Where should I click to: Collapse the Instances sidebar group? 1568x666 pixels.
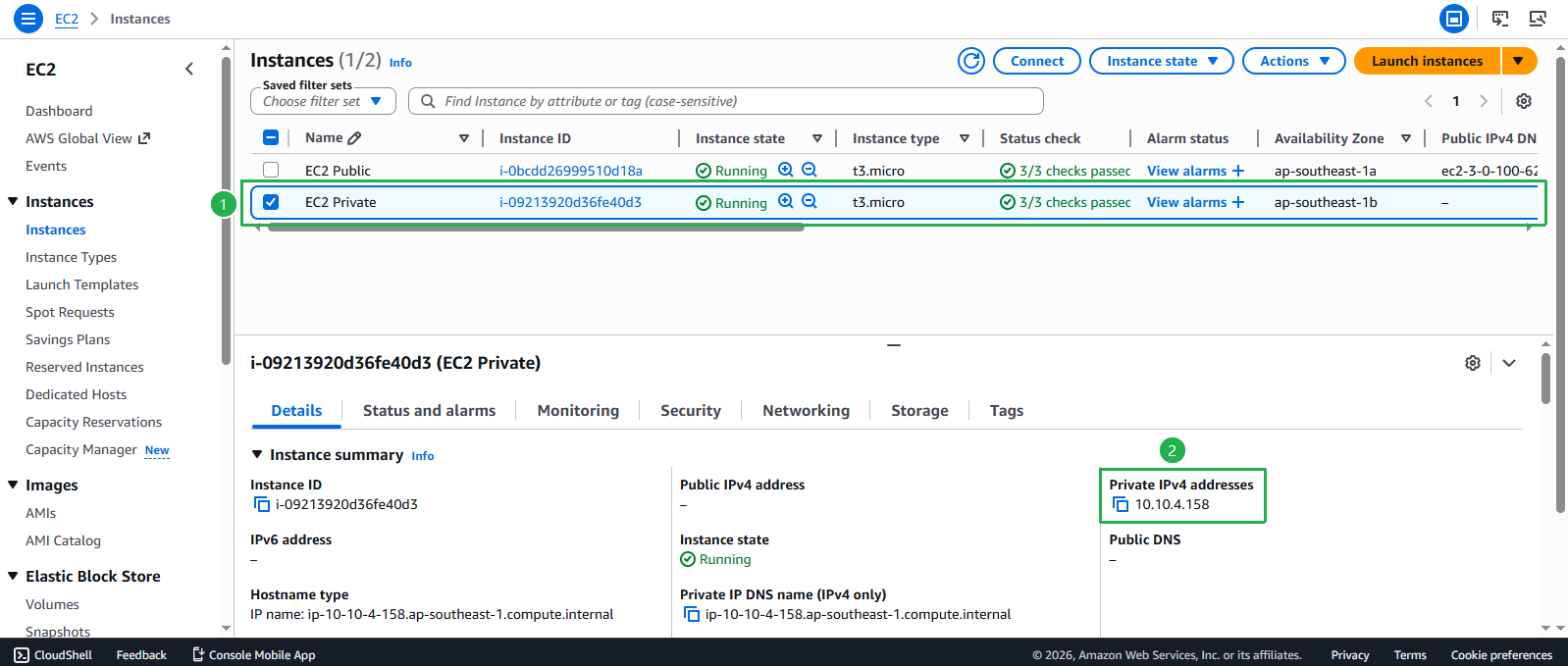[x=13, y=201]
